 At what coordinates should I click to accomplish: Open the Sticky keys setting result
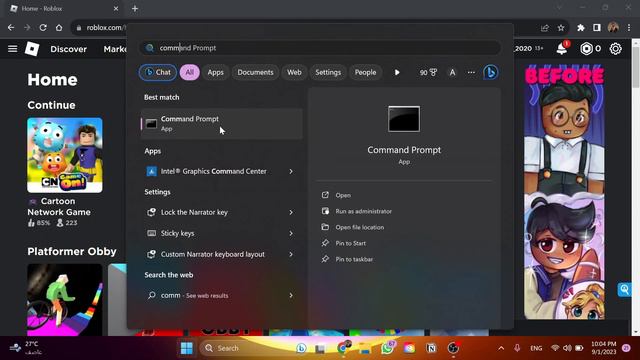point(178,233)
